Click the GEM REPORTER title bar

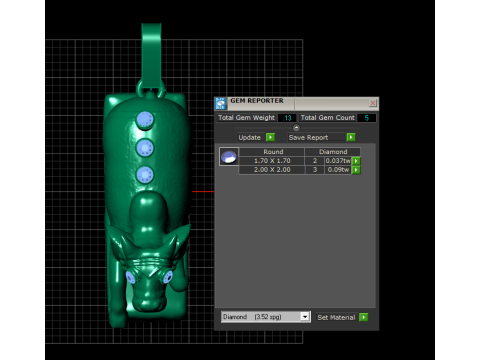pyautogui.click(x=298, y=103)
